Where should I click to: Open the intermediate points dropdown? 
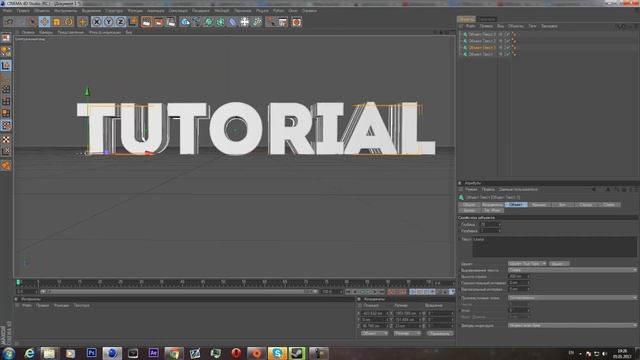572,298
